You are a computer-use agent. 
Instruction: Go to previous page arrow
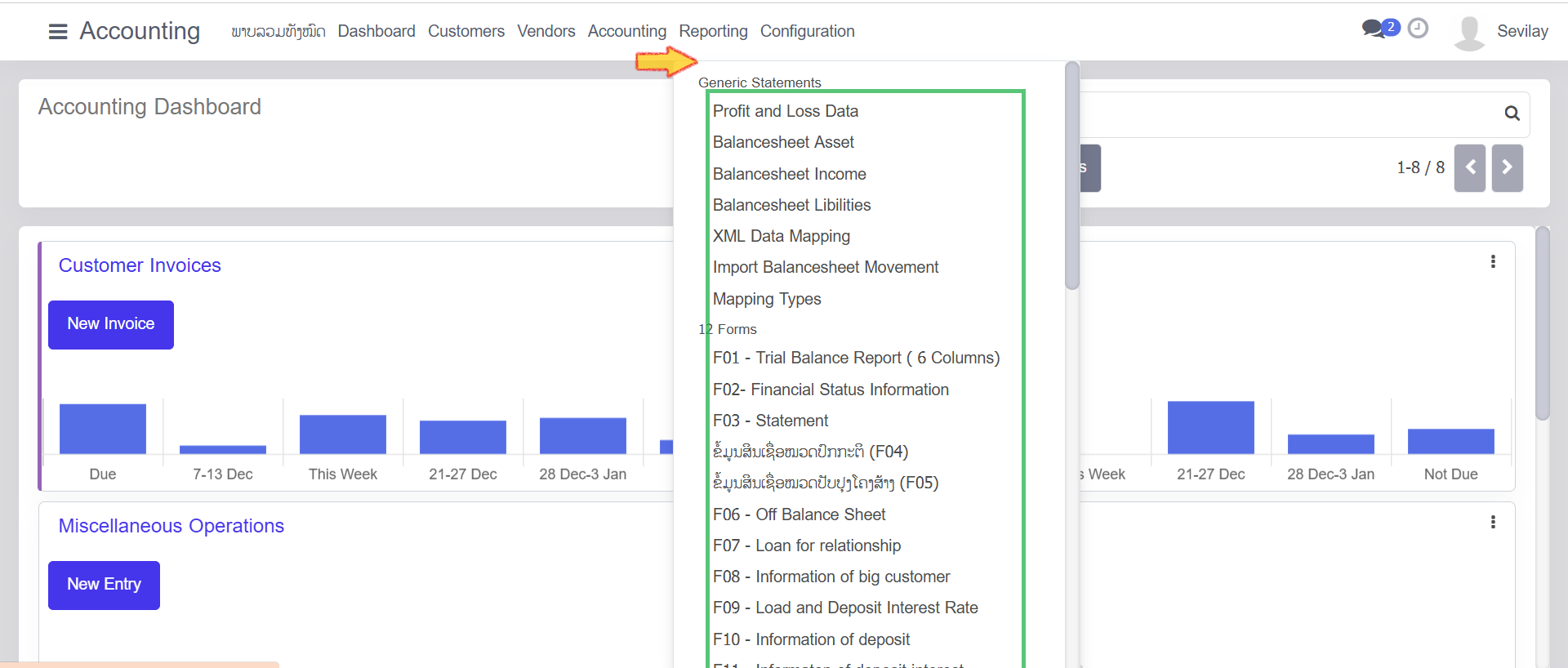[x=1469, y=167]
